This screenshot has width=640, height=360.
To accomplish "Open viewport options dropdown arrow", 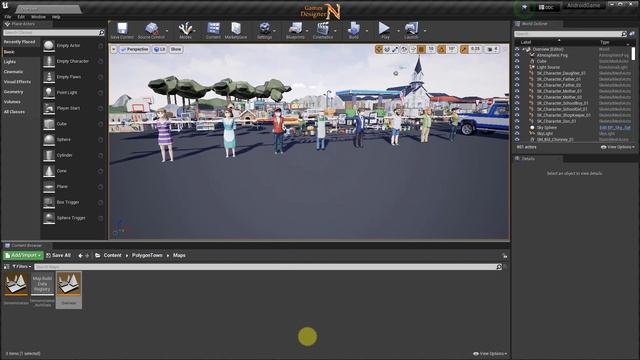I will pyautogui.click(x=114, y=49).
